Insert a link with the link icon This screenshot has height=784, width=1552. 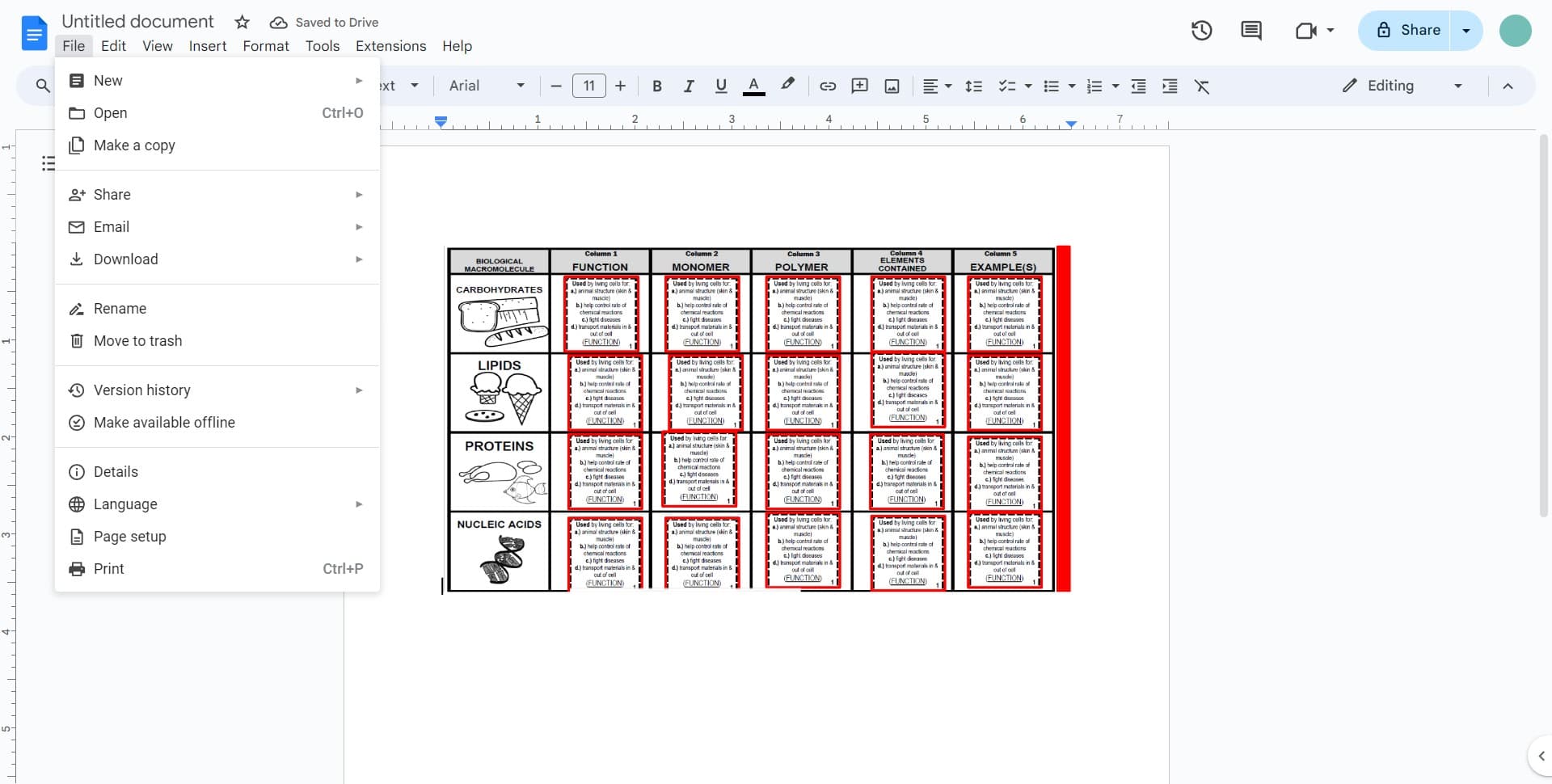827,86
